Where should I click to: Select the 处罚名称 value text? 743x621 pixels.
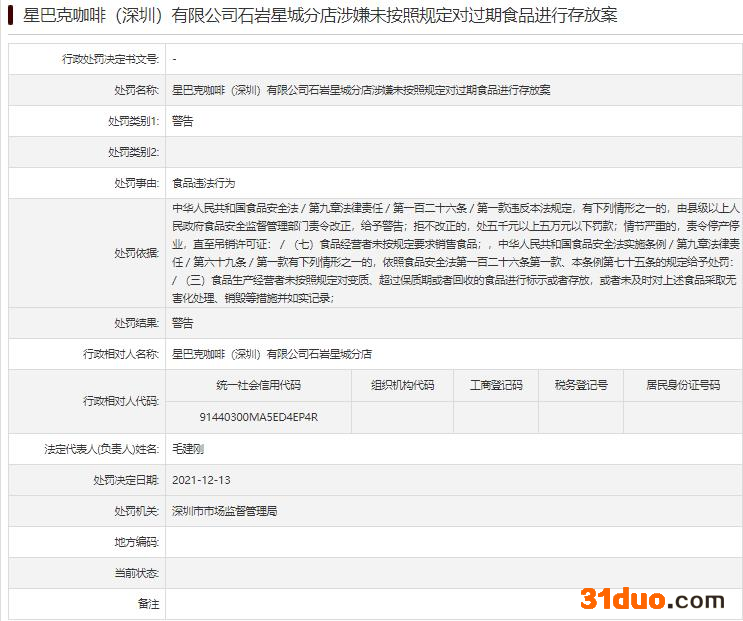(x=361, y=90)
